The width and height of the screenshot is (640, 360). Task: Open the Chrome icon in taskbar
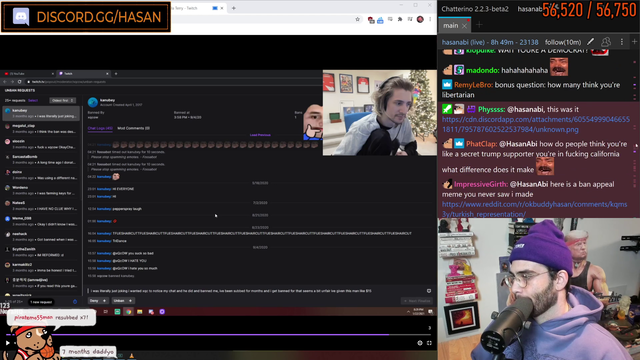(129, 312)
